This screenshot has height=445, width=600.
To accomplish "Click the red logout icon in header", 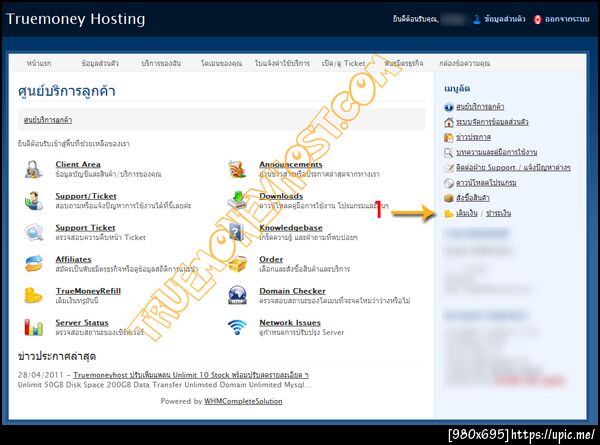I will click(x=538, y=19).
